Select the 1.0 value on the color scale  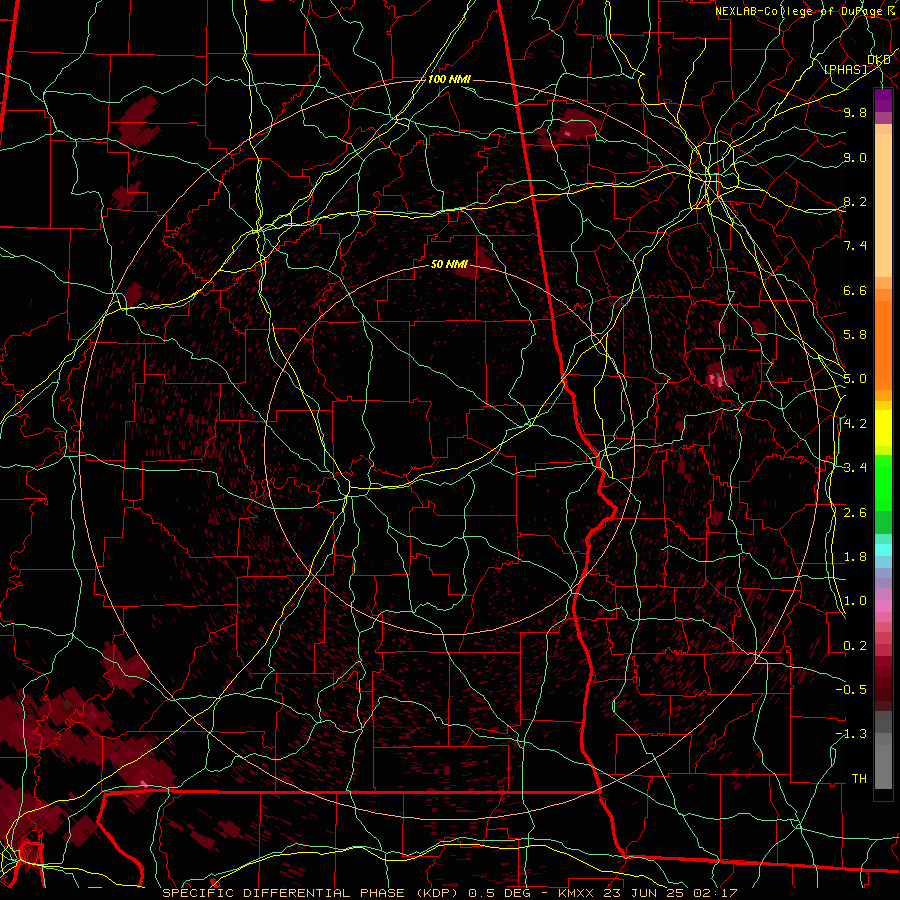coord(855,602)
